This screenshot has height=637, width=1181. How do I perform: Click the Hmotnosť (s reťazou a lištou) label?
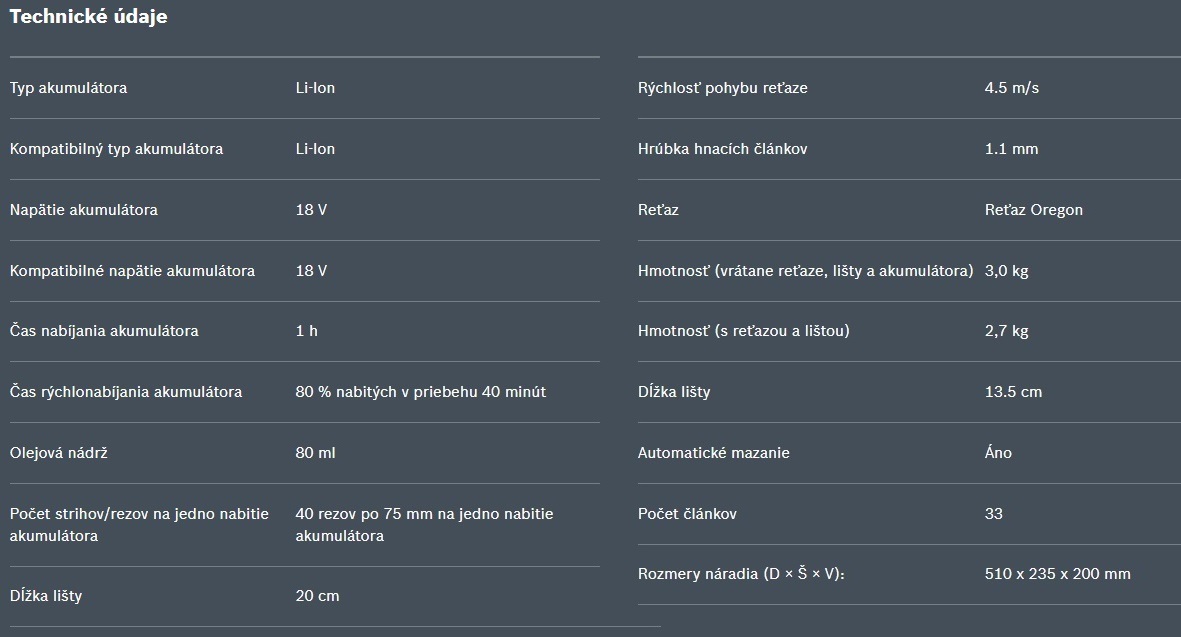(x=743, y=331)
